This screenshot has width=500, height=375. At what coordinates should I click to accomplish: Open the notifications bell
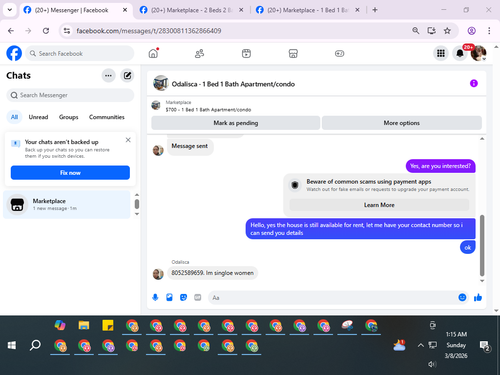[460, 53]
